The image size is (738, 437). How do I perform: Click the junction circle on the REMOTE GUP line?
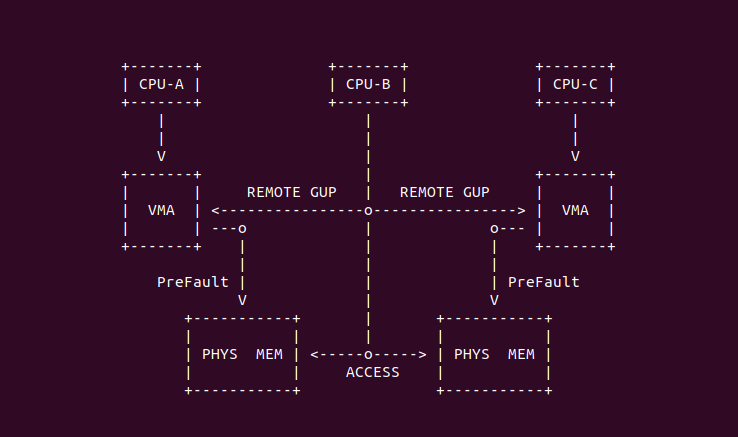click(368, 210)
